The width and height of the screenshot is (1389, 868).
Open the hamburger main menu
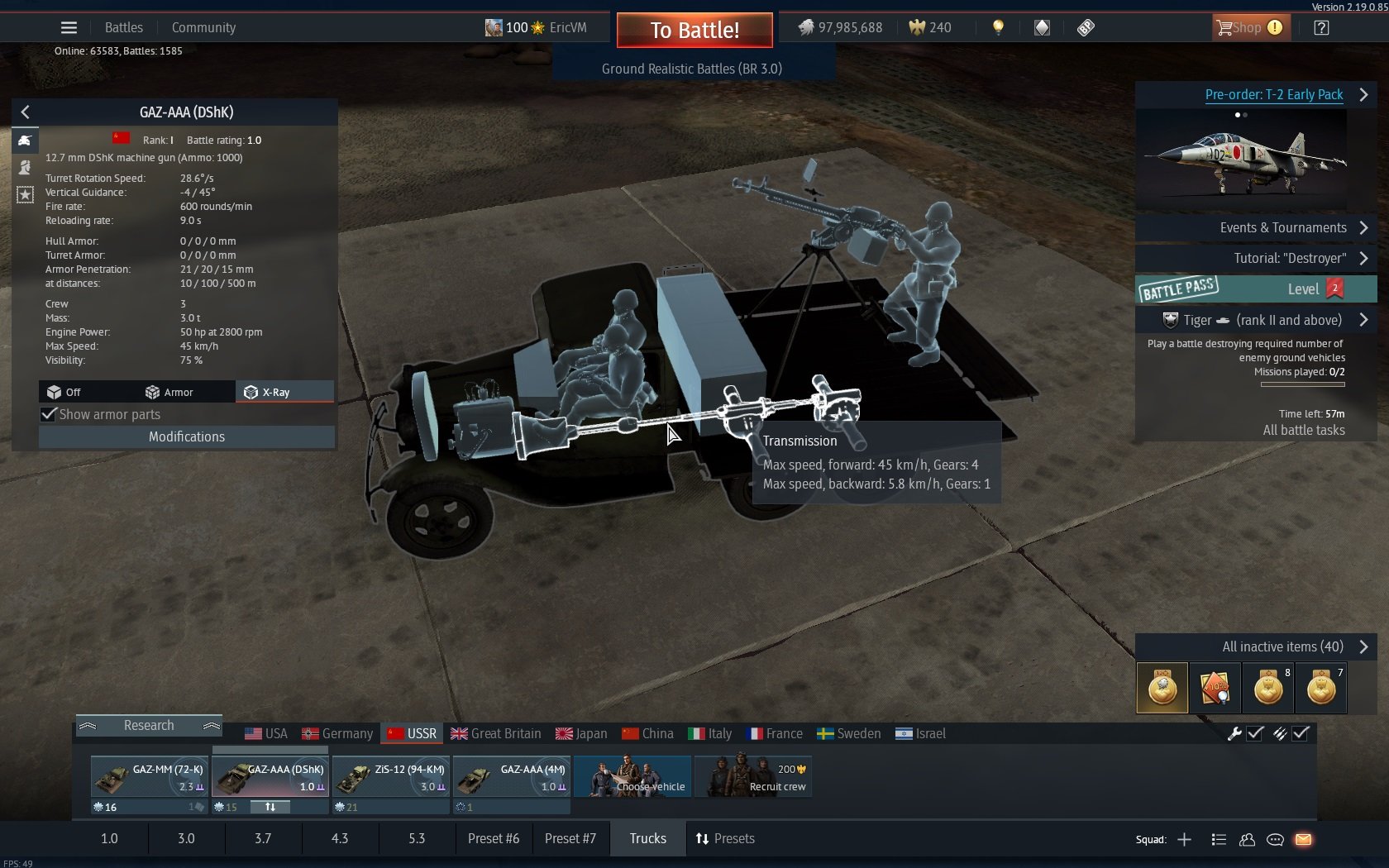coord(69,27)
